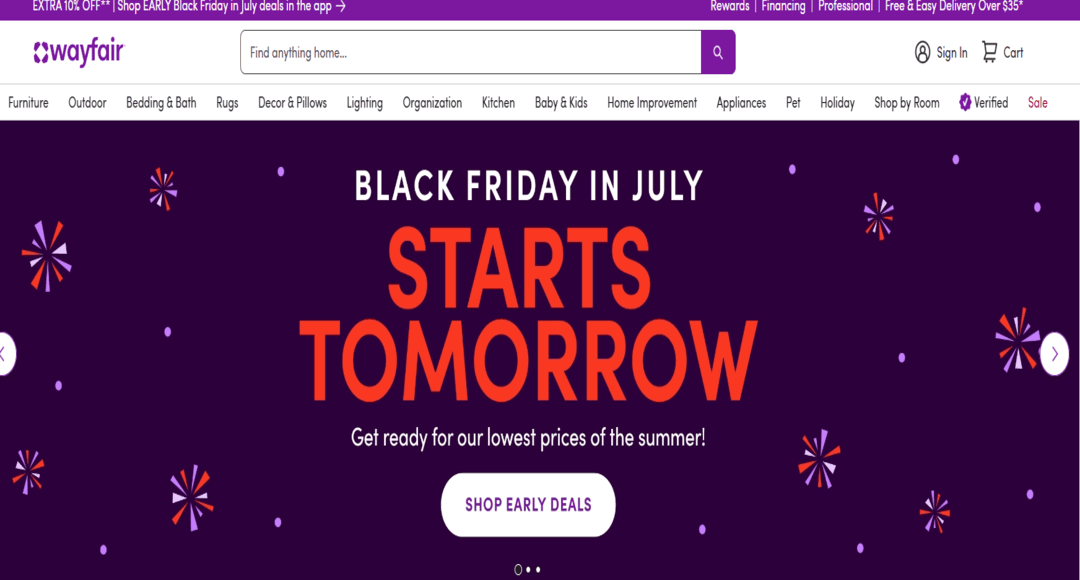This screenshot has height=580, width=1080.
Task: Visit the Financing page
Action: pos(785,6)
